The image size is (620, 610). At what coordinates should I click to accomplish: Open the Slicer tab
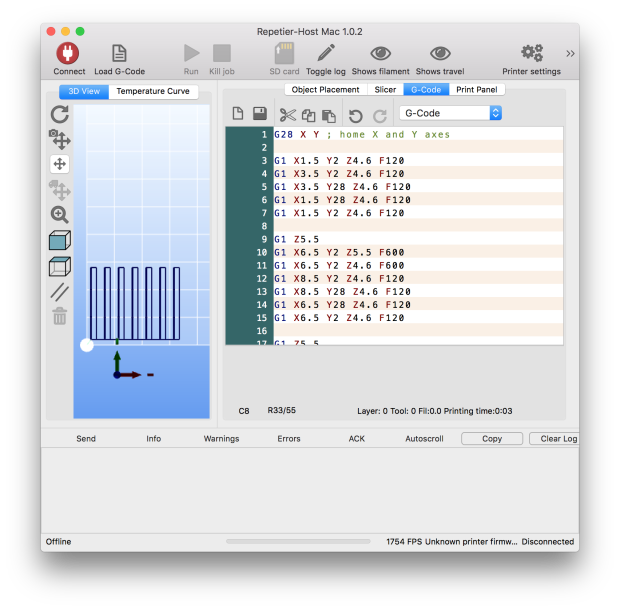(x=385, y=90)
